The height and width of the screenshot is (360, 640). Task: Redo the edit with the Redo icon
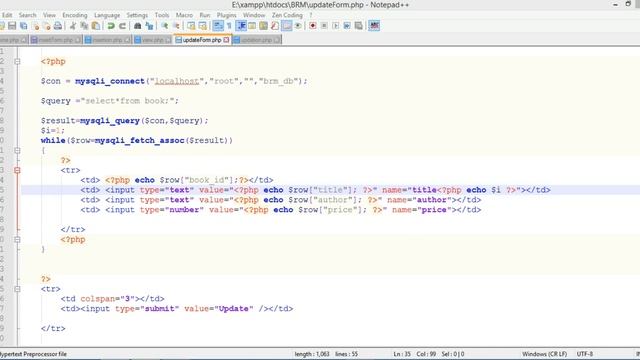tap(122, 26)
